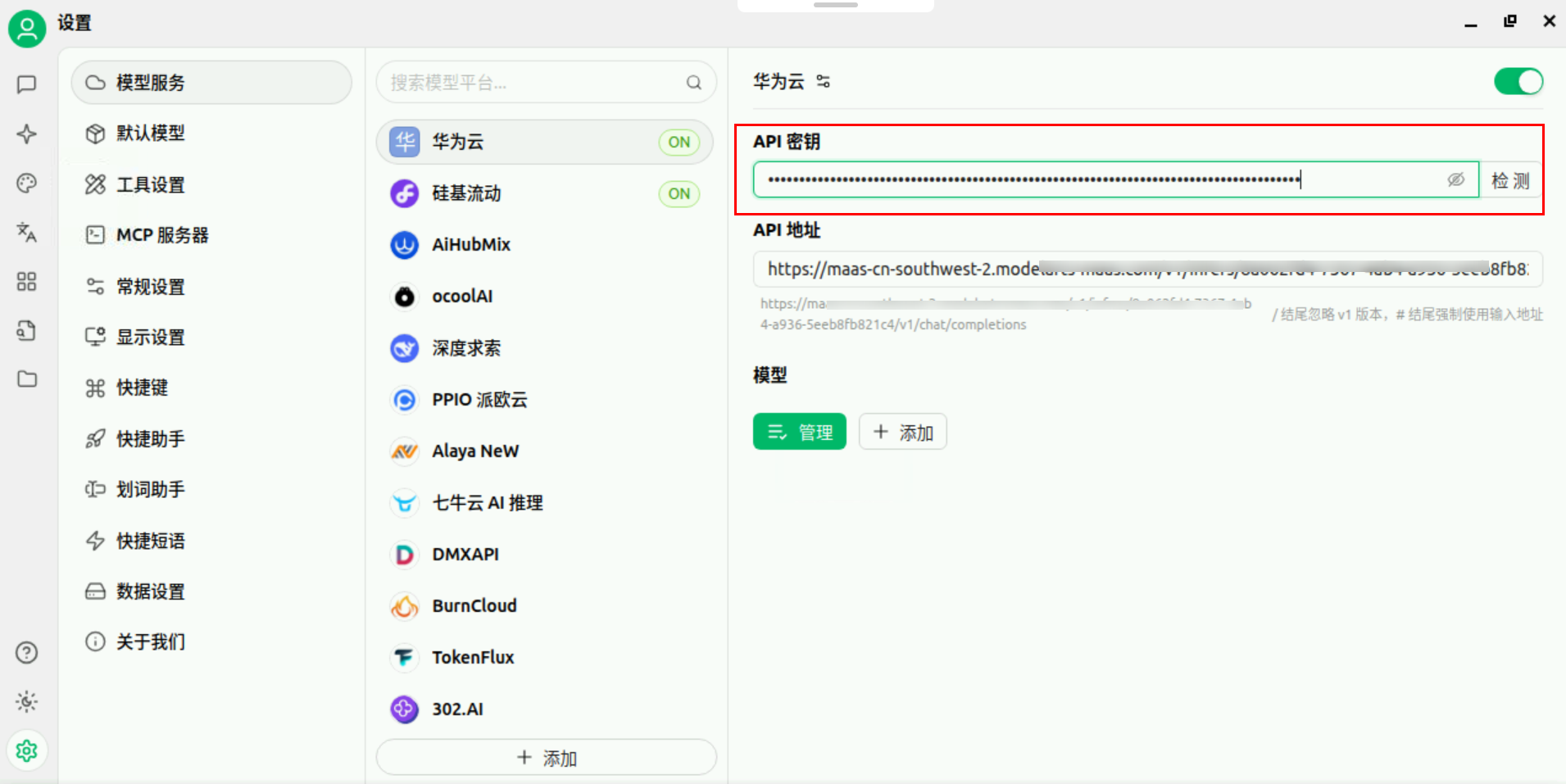
Task: Open 快捷短语 settings menu
Action: click(211, 541)
